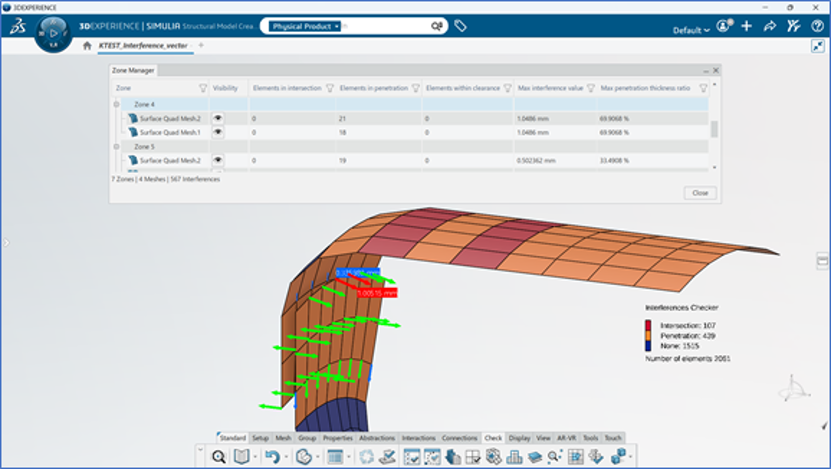Open the Default profile dropdown

[691, 30]
